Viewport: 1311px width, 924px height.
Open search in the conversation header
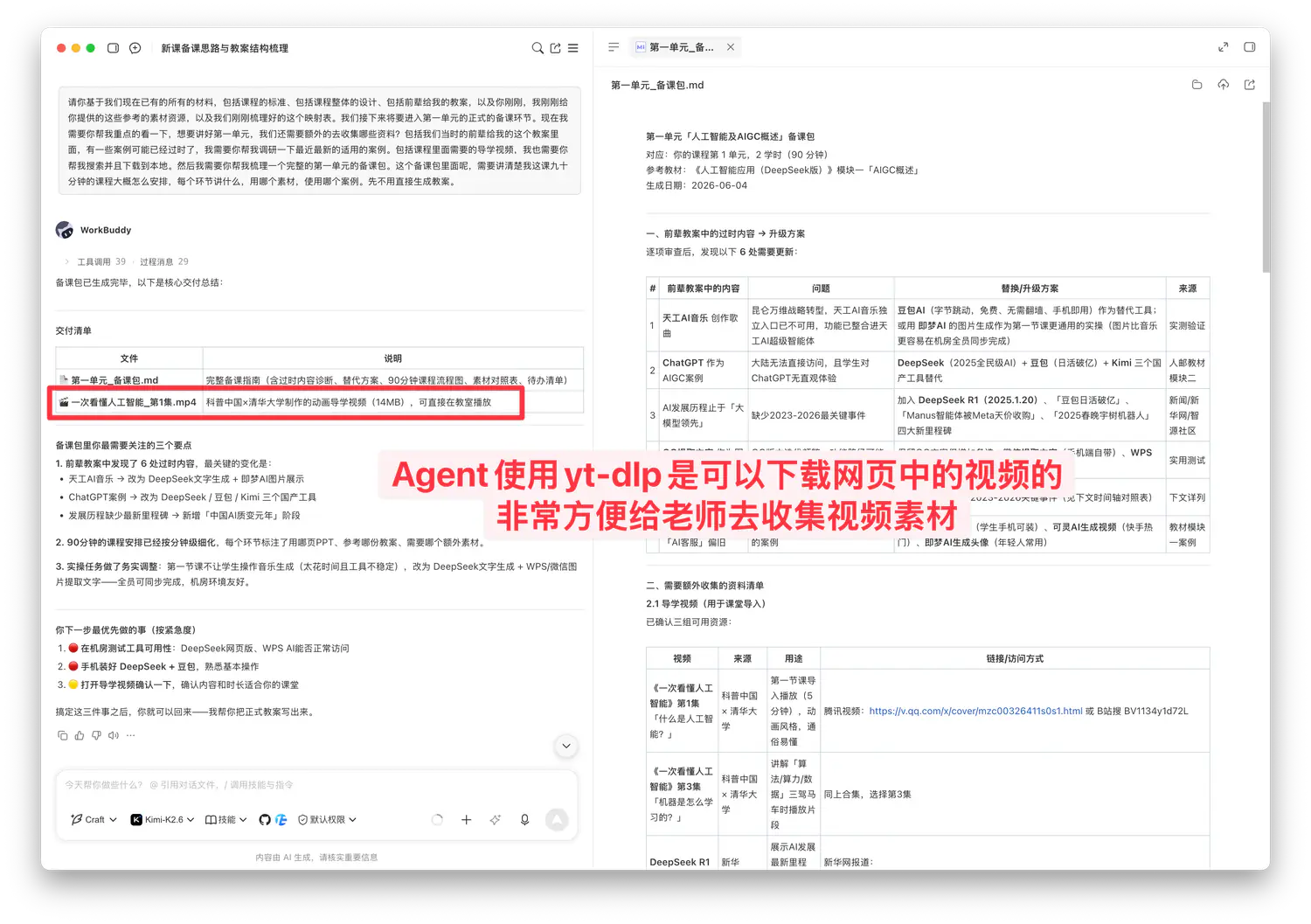click(538, 48)
